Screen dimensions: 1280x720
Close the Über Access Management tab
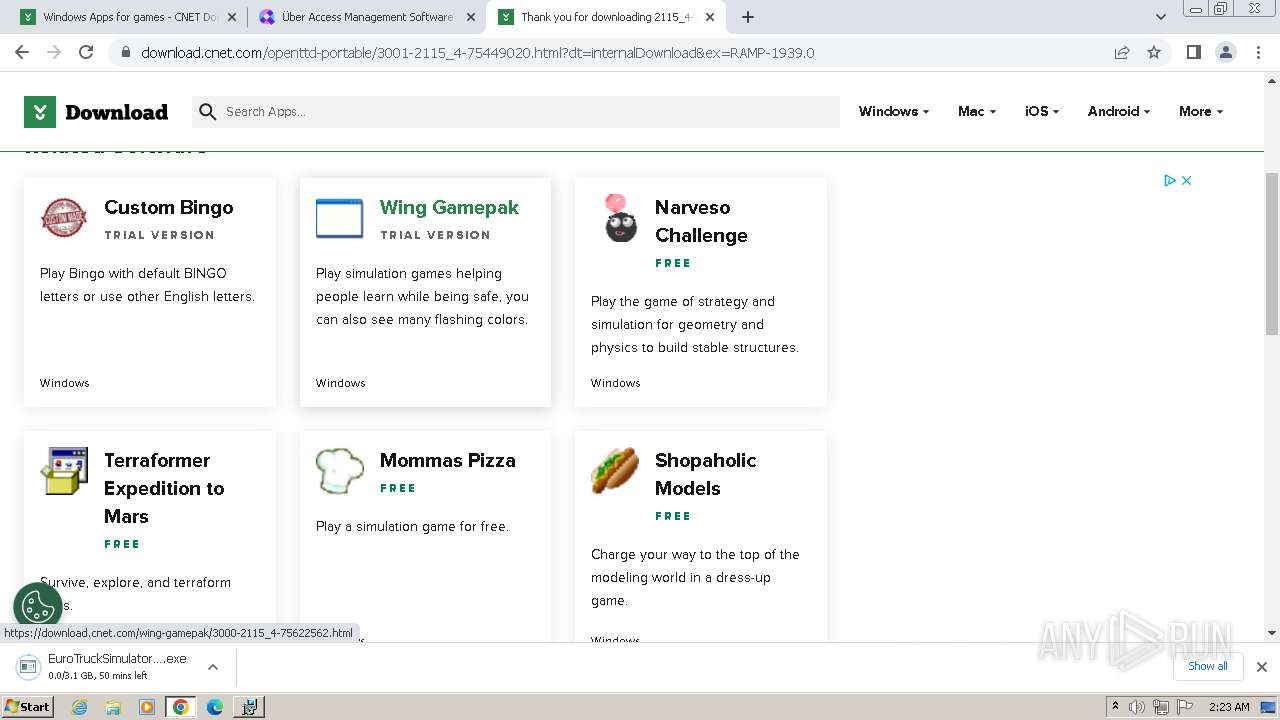point(470,17)
